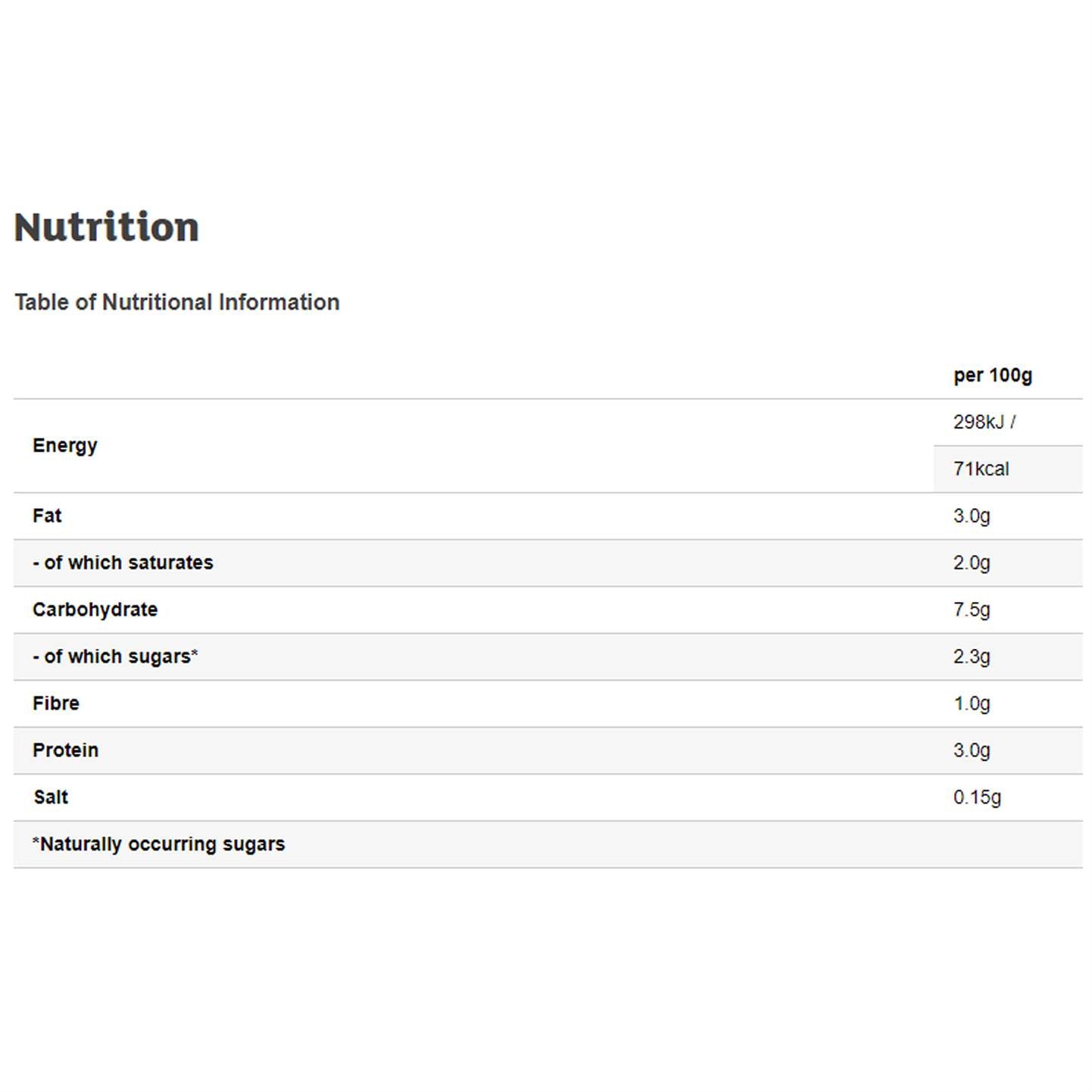Click the of which sugars label
Image resolution: width=1092 pixels, height=1092 pixels.
pyautogui.click(x=115, y=657)
